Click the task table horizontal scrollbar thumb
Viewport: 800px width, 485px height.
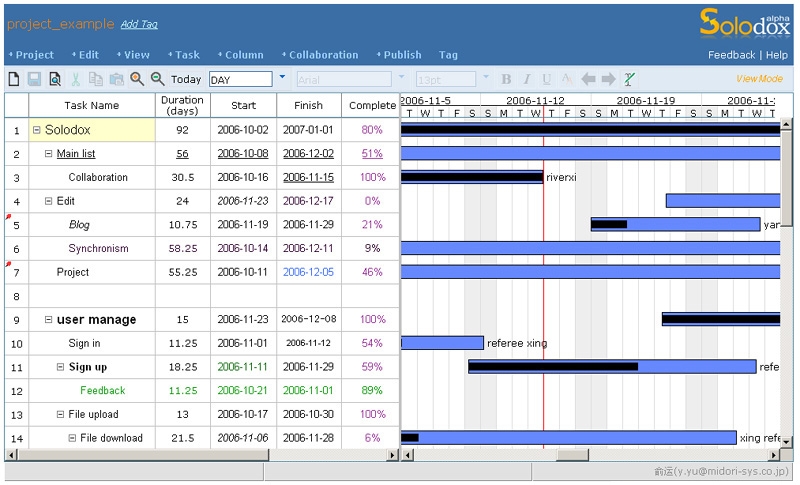click(143, 454)
